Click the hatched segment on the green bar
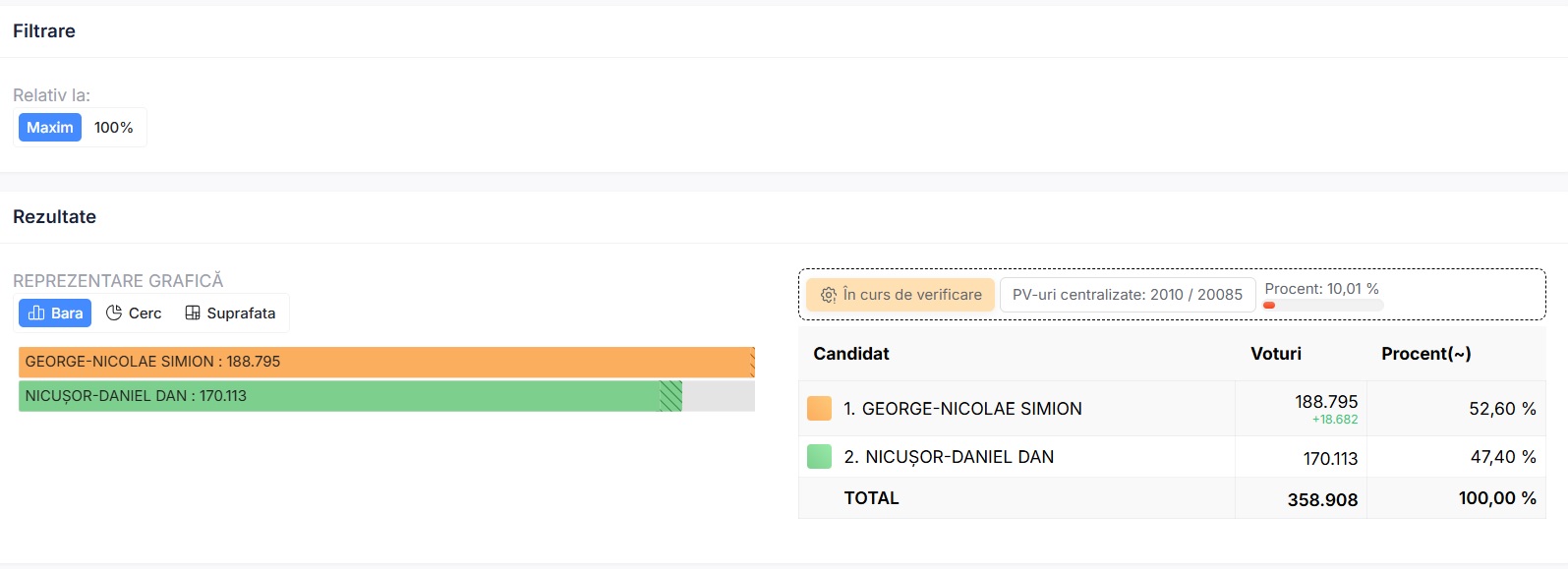 (670, 396)
